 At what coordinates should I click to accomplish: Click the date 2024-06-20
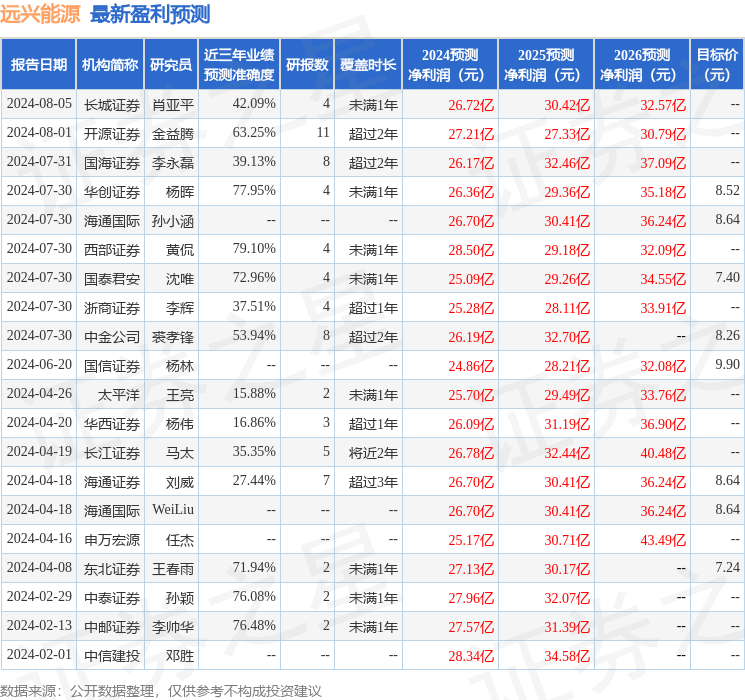[39, 364]
